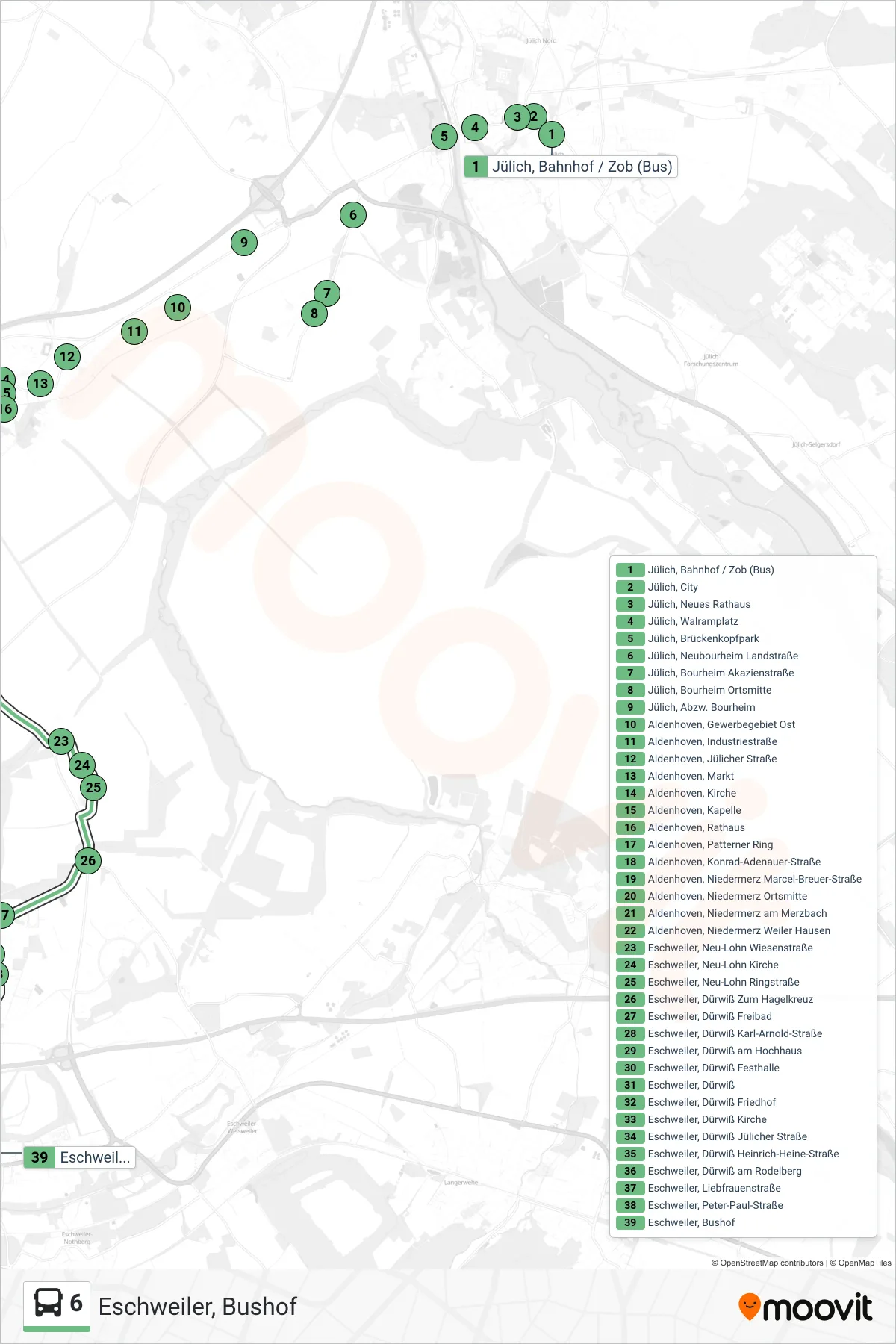Click stop marker 10 on the map
Image resolution: width=896 pixels, height=1344 pixels.
click(x=178, y=307)
